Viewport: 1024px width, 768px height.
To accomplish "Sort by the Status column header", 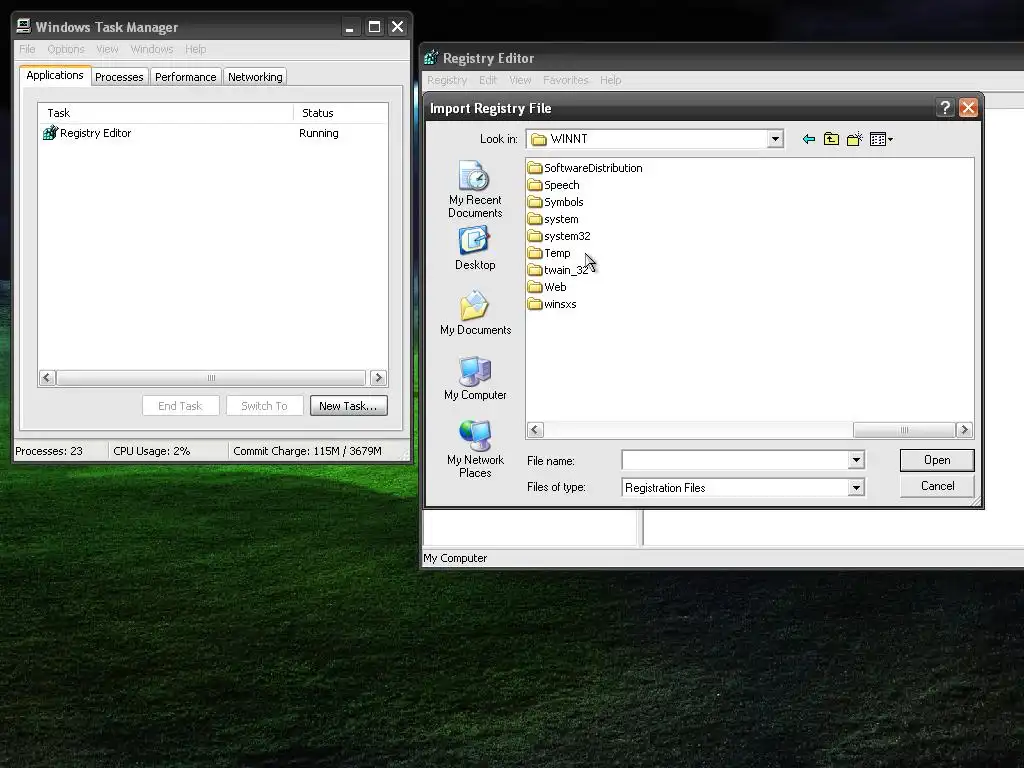I will [x=340, y=113].
